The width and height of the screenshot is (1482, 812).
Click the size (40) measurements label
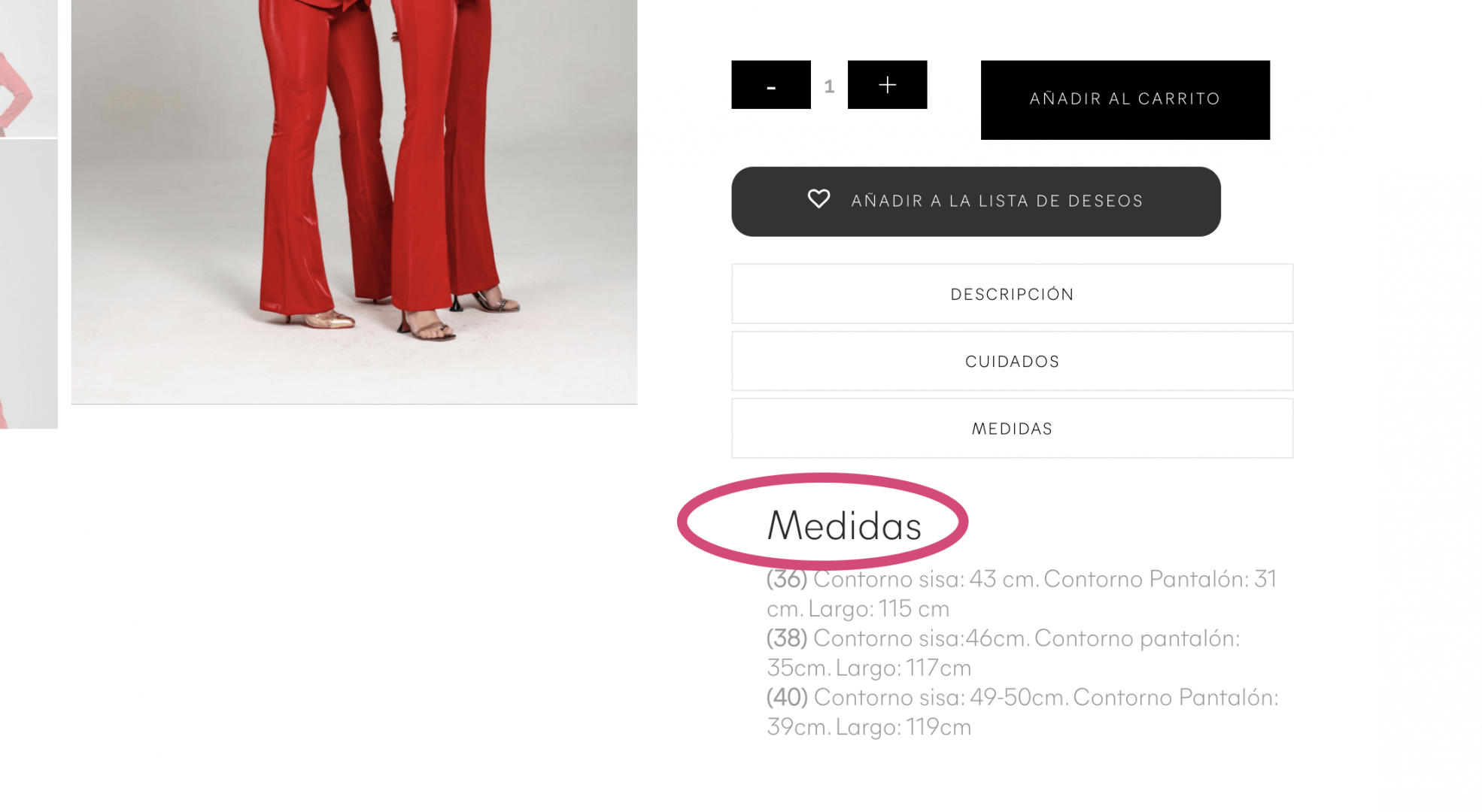point(787,698)
